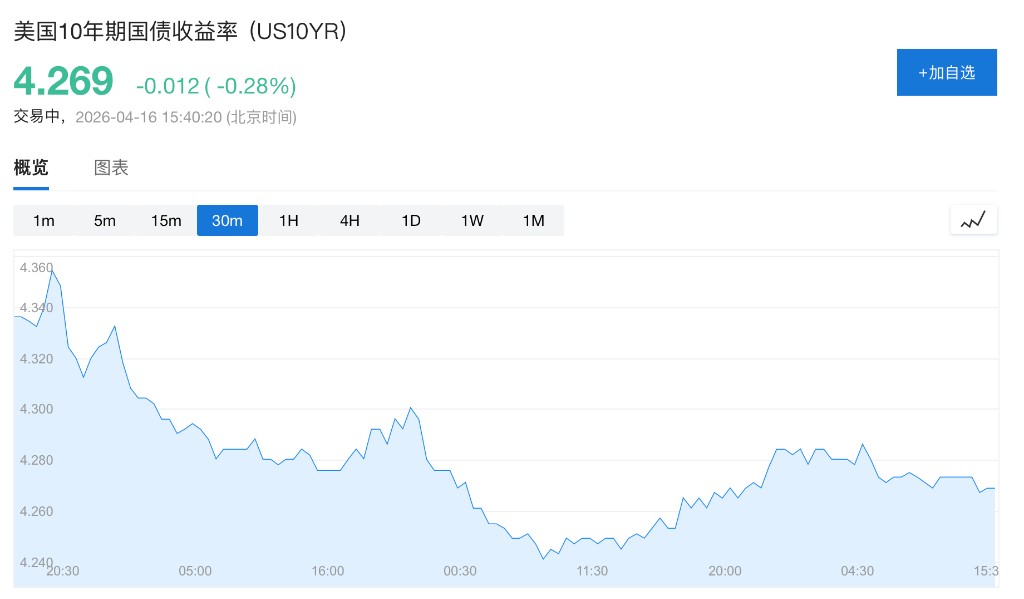Select the 1M monthly interval
The height and width of the screenshot is (599, 1024).
pos(533,221)
